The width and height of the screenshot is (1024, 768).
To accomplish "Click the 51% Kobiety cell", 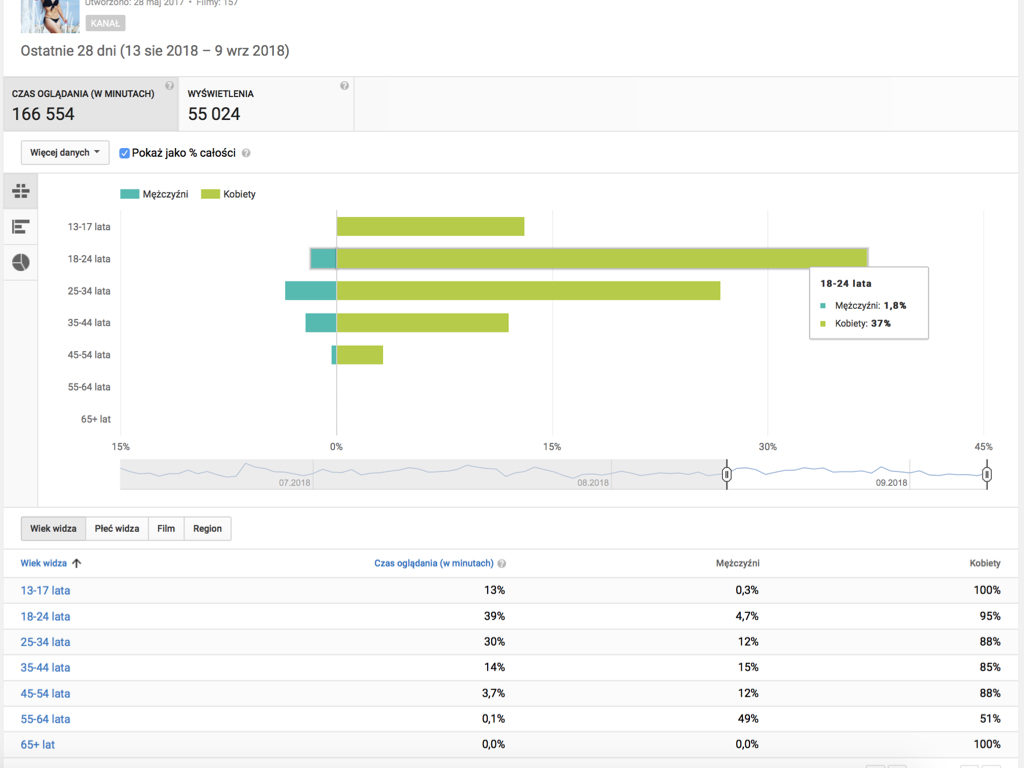I will tap(990, 719).
